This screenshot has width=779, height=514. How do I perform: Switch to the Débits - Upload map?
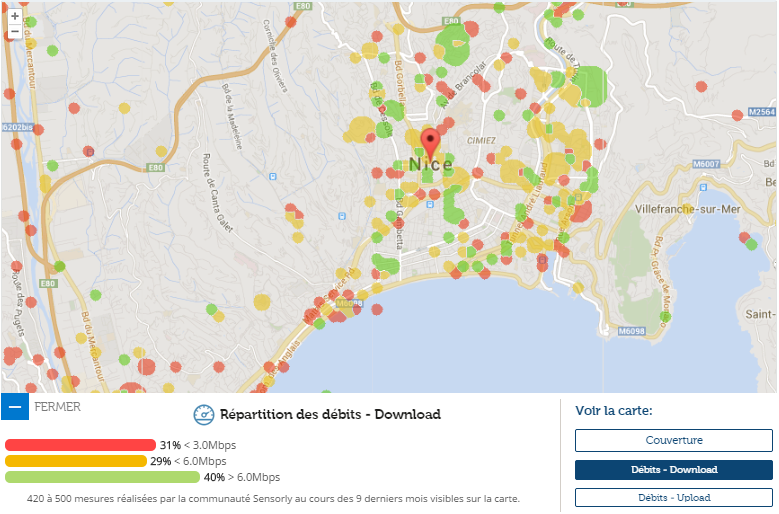pyautogui.click(x=673, y=497)
